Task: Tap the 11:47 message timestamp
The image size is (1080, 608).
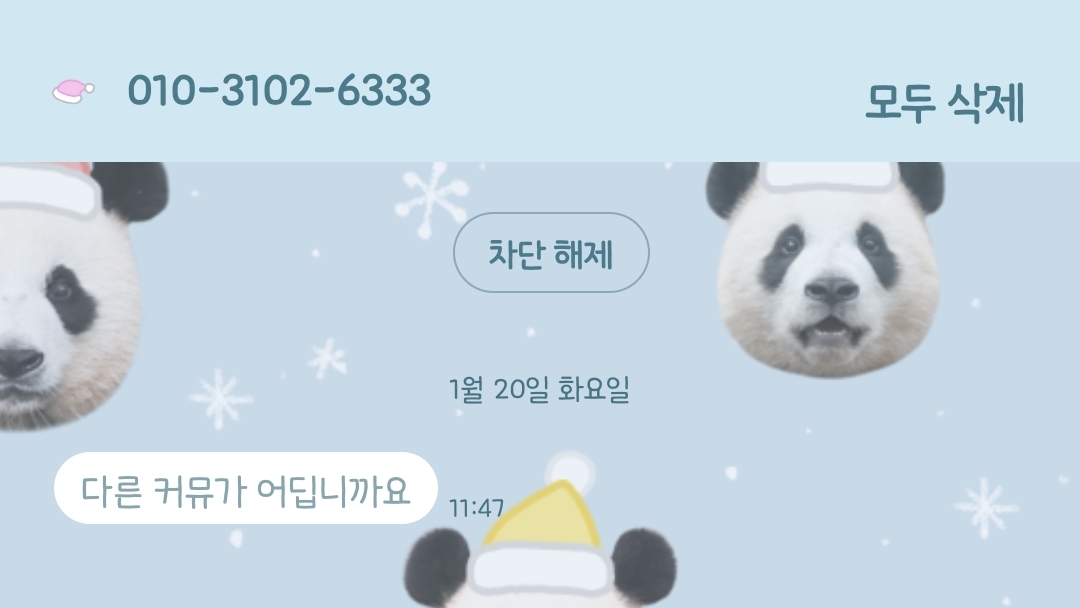Action: [x=476, y=509]
